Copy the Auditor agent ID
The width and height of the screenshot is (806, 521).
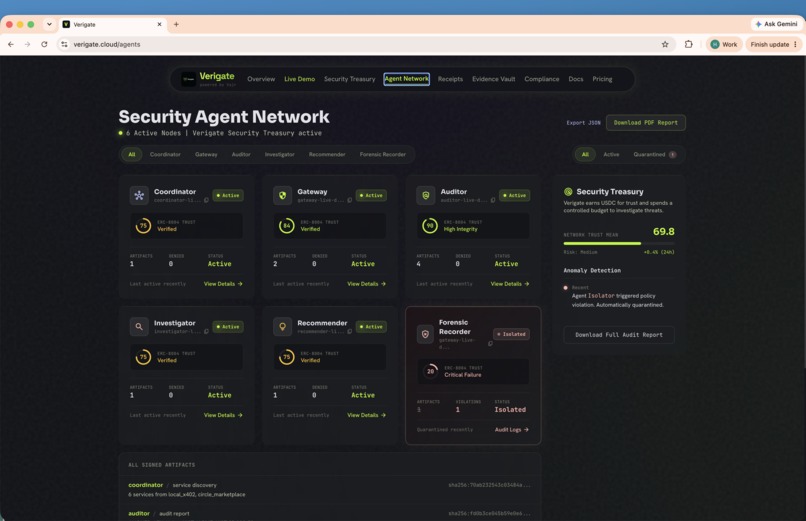coord(493,200)
